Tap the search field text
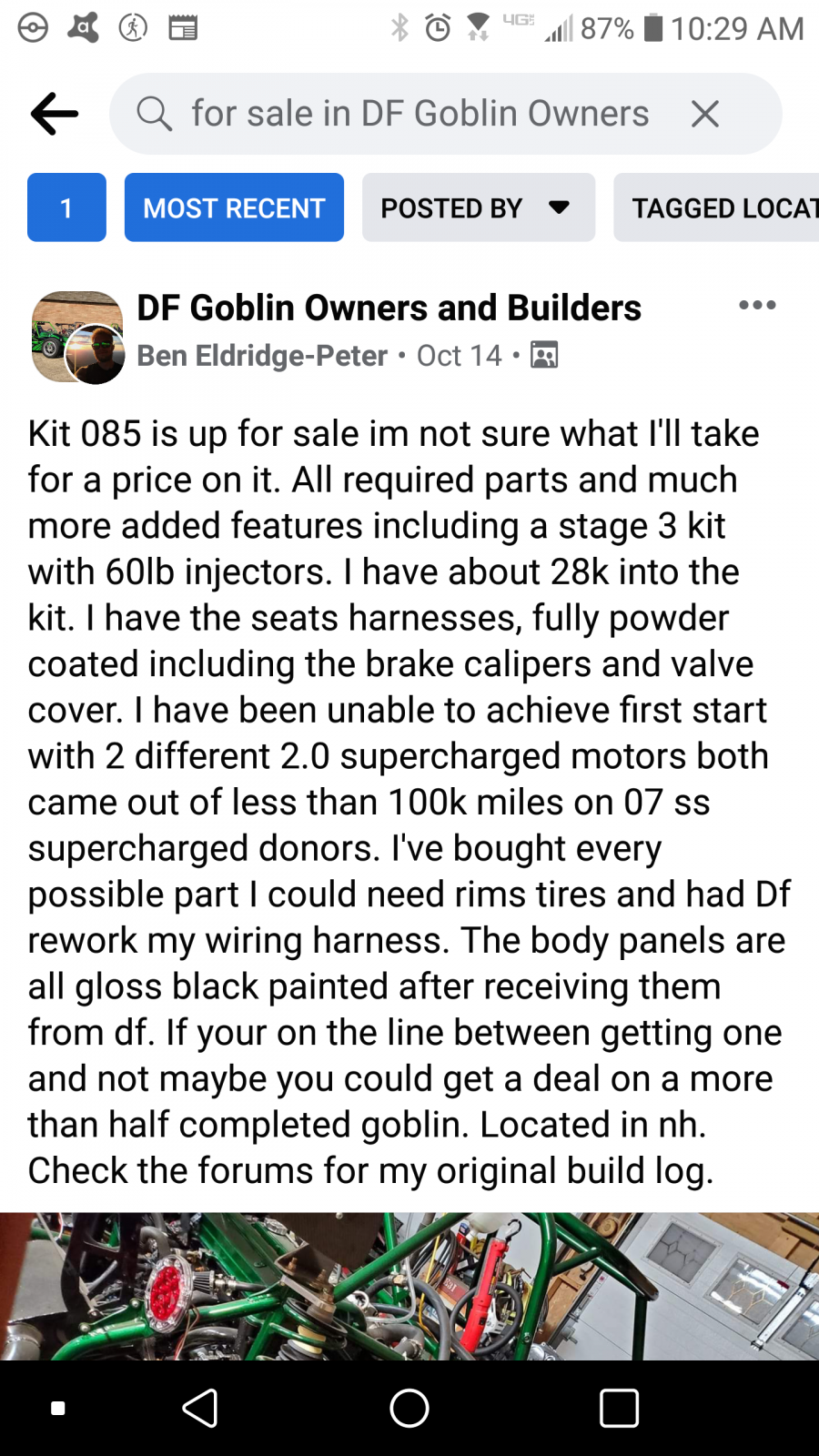The image size is (819, 1456). (420, 114)
